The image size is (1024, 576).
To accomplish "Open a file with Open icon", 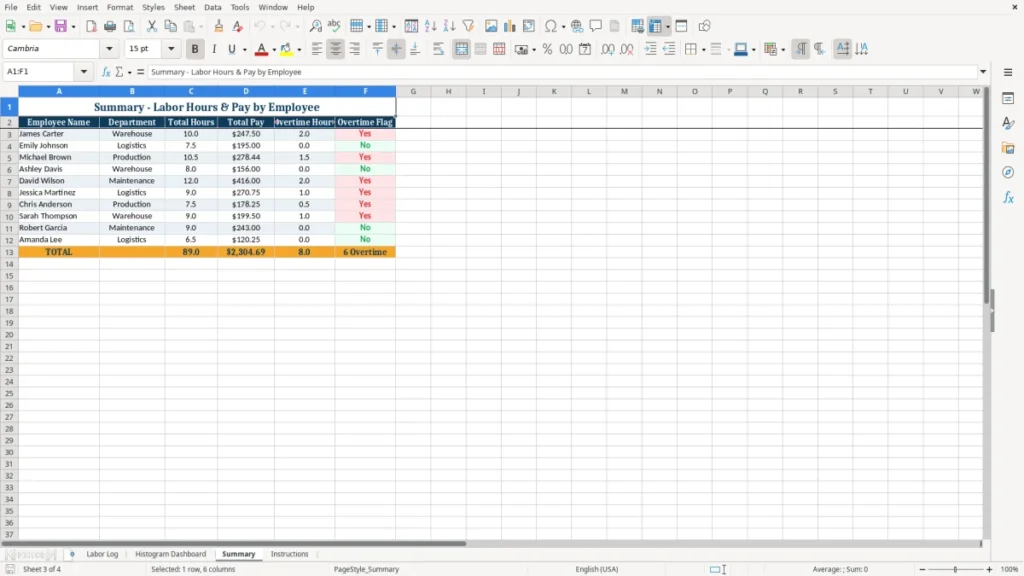I will coord(35,26).
